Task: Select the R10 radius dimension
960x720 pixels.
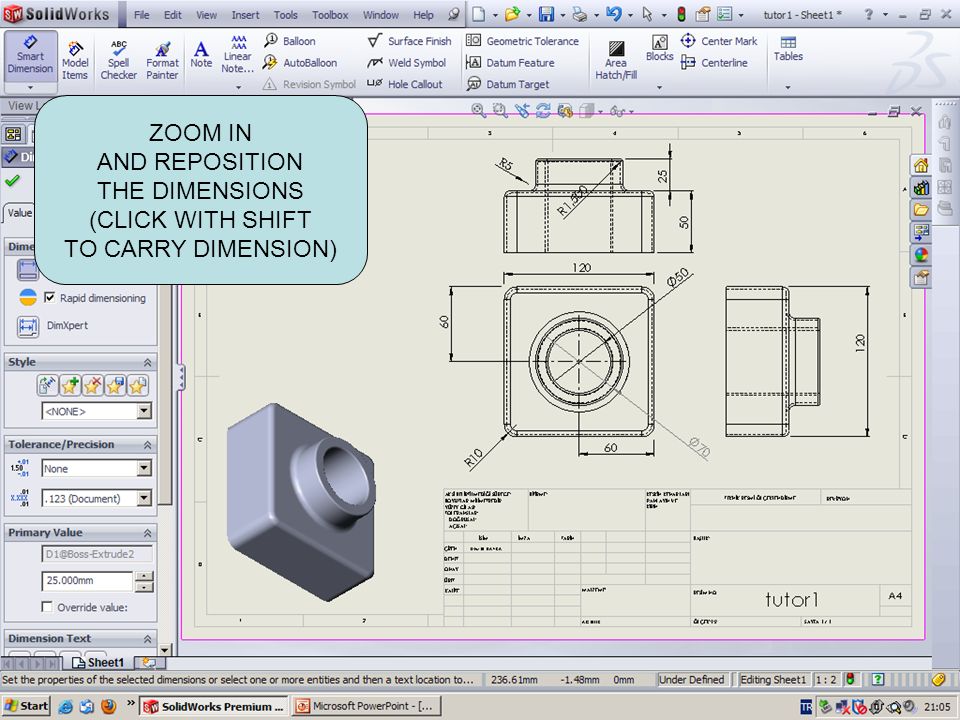Action: (473, 458)
